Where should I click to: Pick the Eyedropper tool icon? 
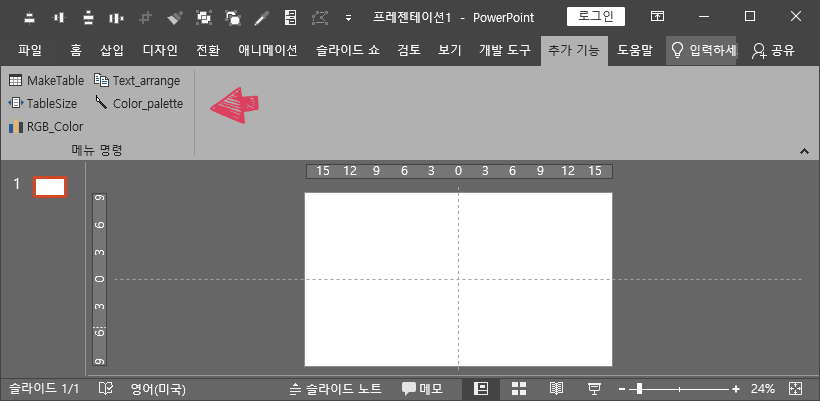(261, 17)
